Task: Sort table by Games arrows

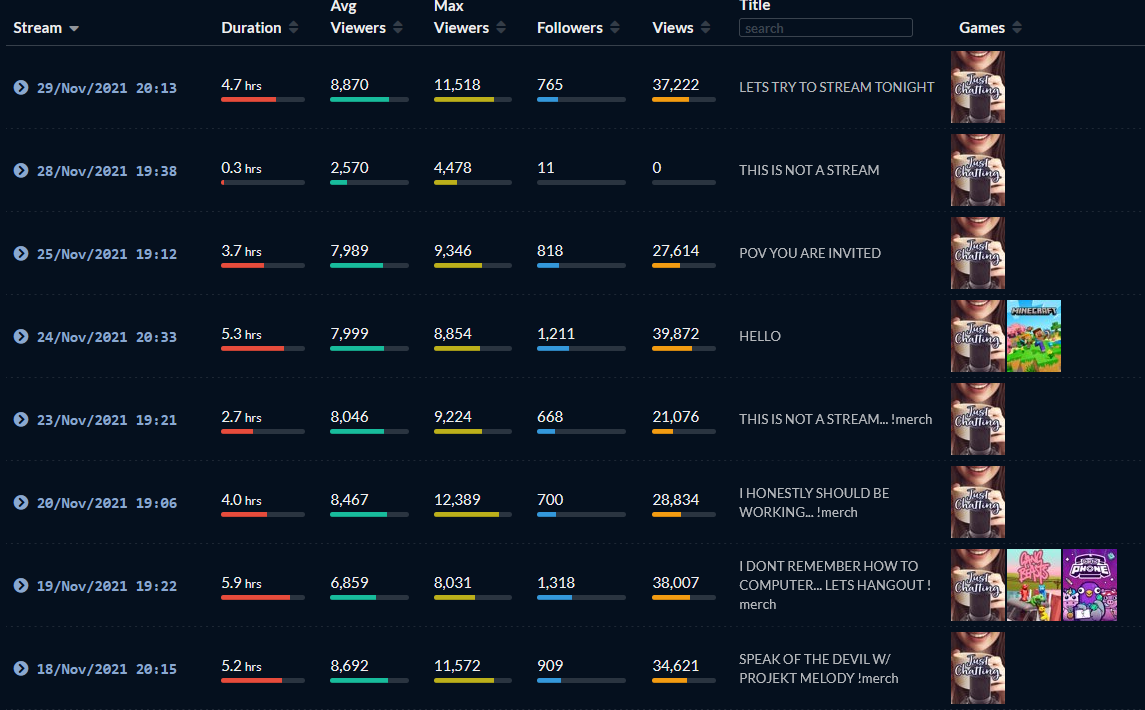Action: [x=1017, y=28]
